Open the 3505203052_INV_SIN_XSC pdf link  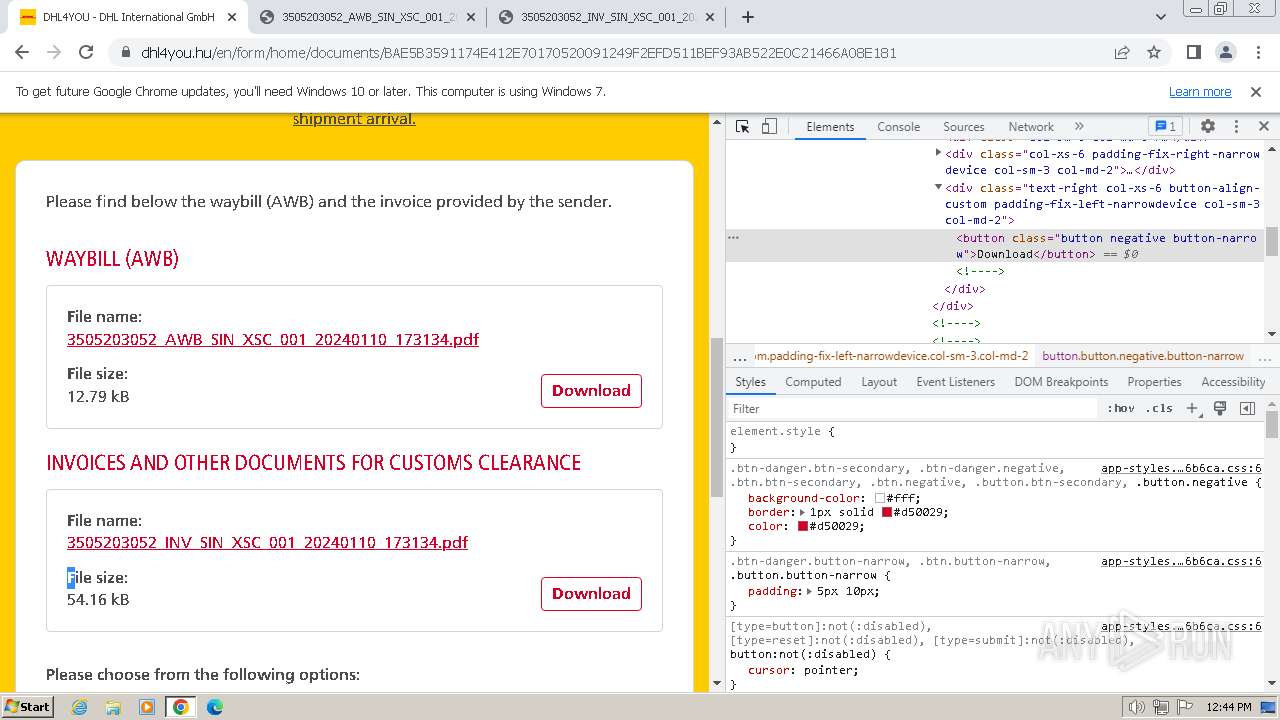coord(267,543)
